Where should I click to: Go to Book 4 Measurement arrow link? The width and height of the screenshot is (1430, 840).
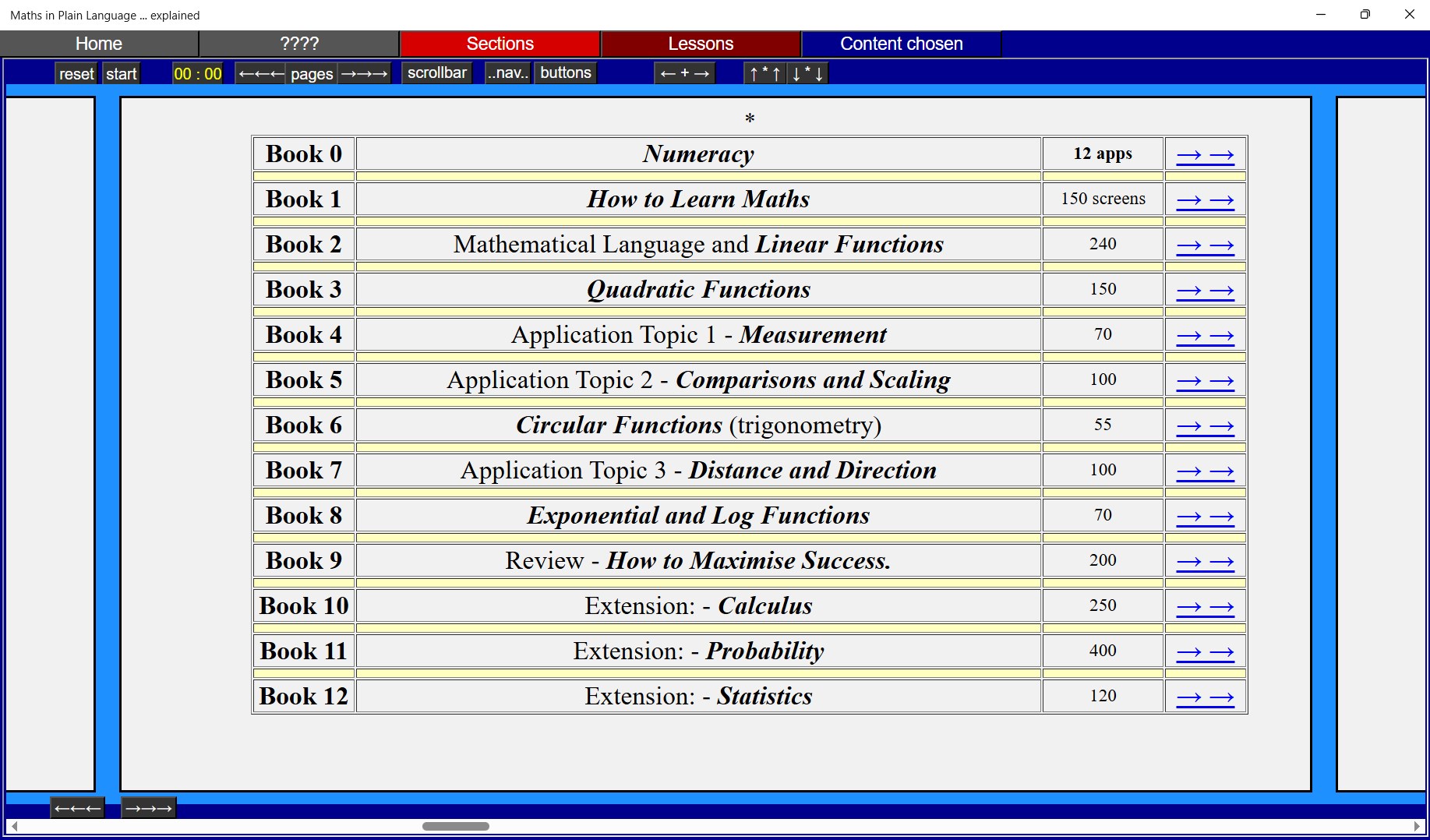pos(1205,336)
